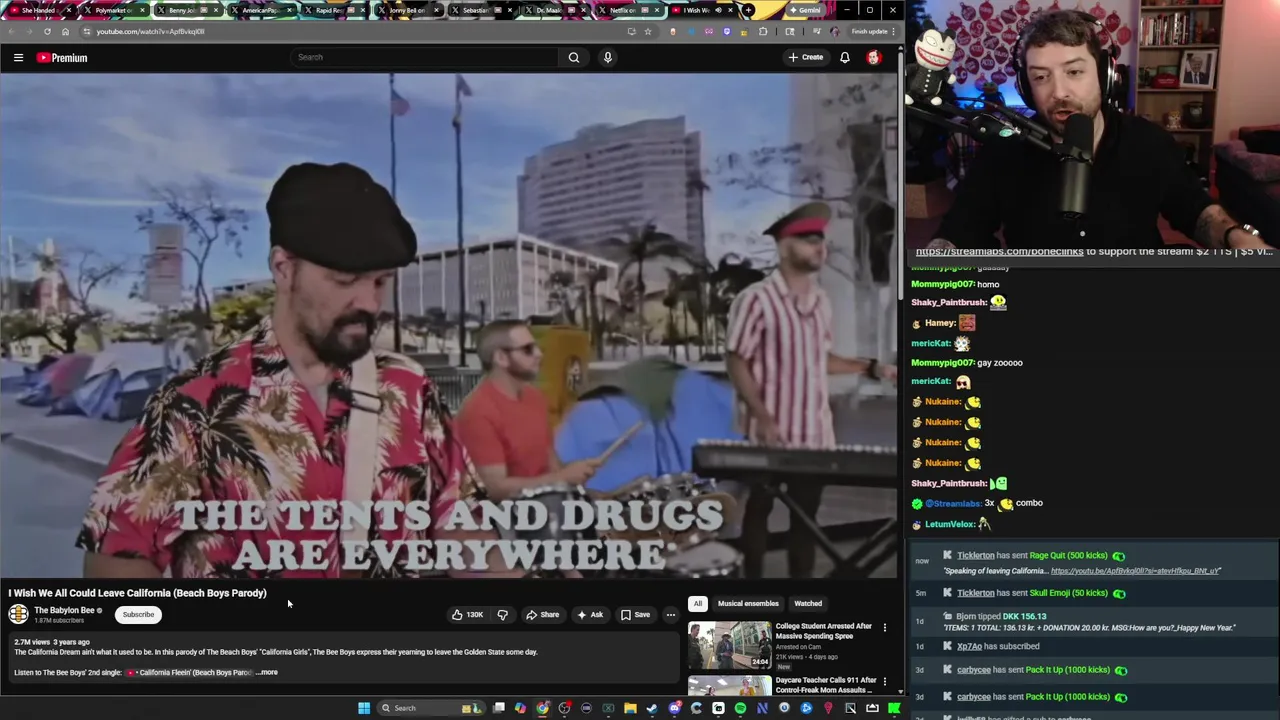This screenshot has width=1280, height=720.
Task: Open YouTube notifications bell
Action: [x=845, y=57]
